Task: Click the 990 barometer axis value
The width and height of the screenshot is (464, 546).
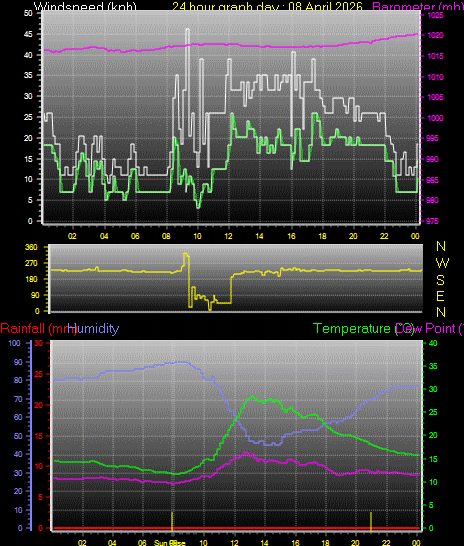Action: pos(433,159)
